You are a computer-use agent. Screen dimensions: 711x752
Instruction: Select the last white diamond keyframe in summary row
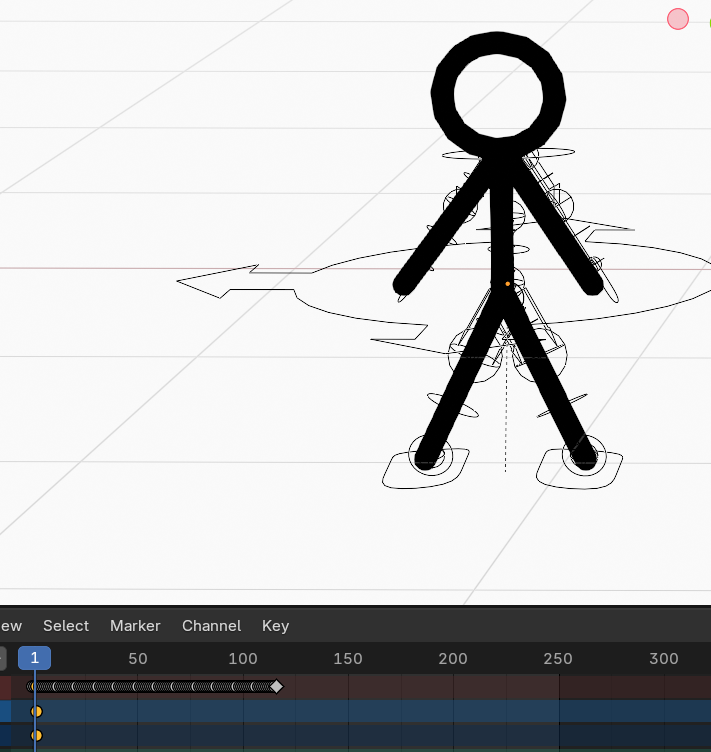coord(277,686)
